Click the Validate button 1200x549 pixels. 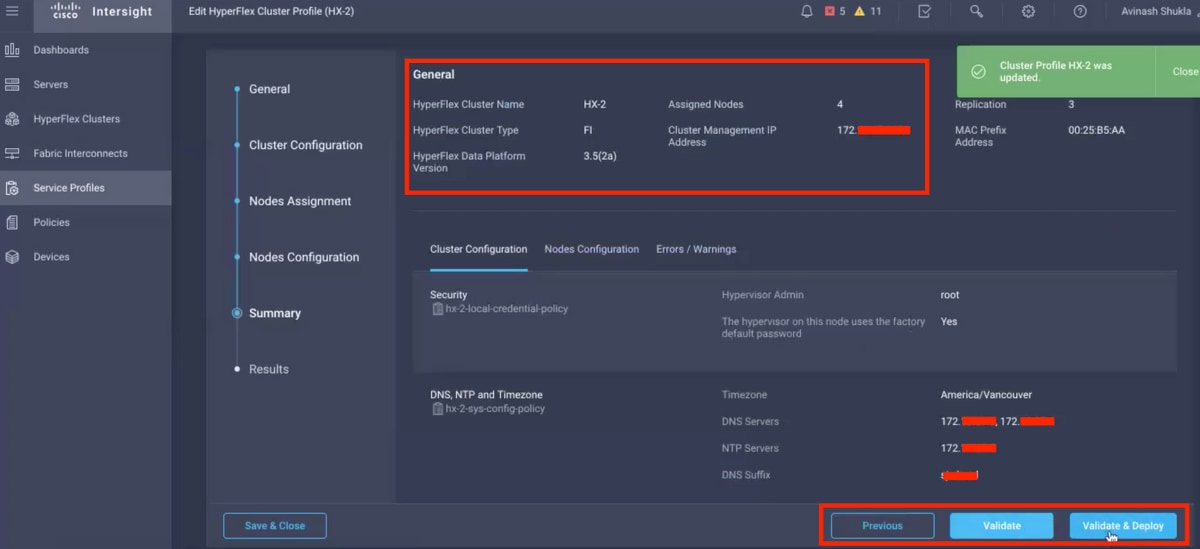point(1002,526)
